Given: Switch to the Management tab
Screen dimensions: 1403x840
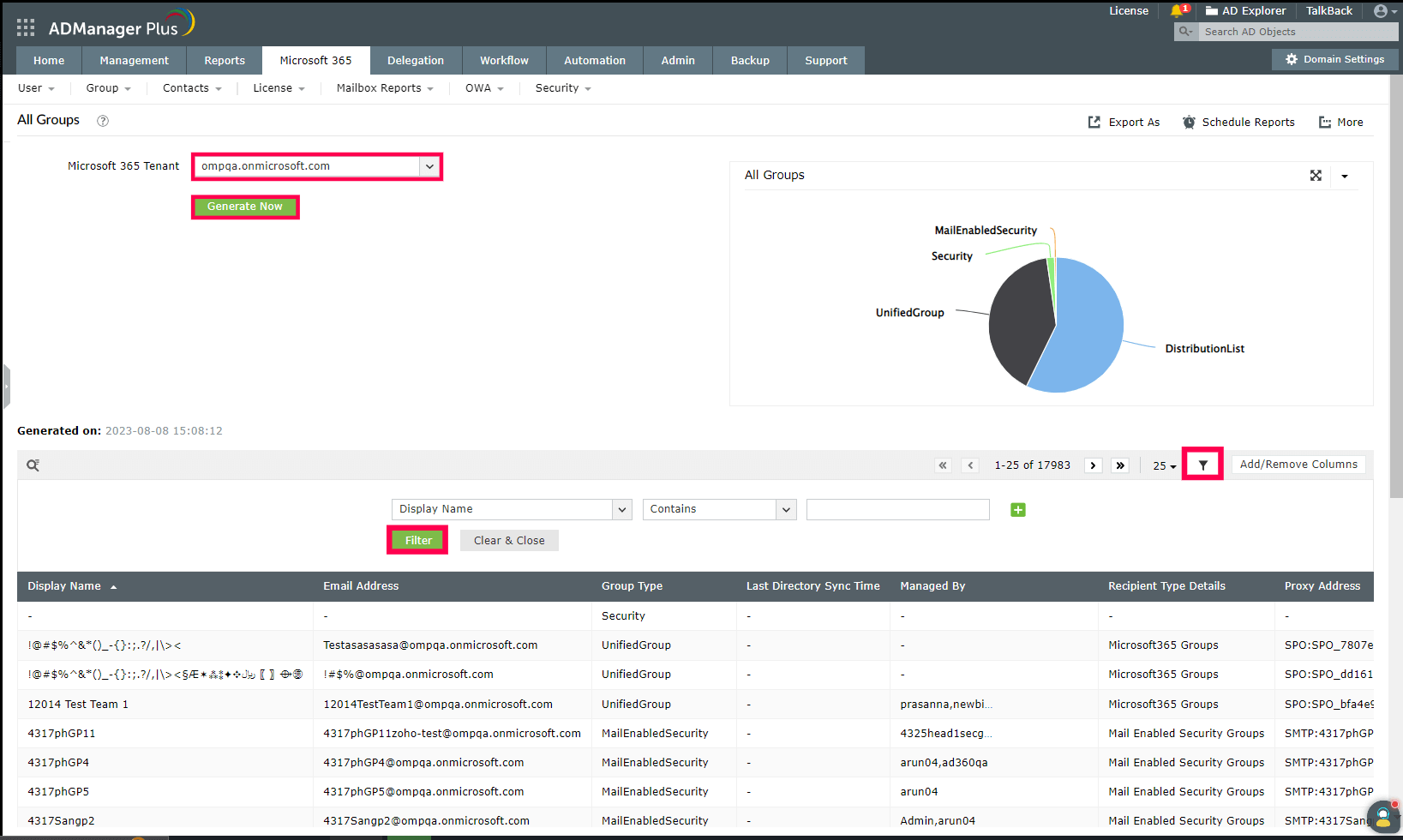Looking at the screenshot, I should [x=134, y=61].
